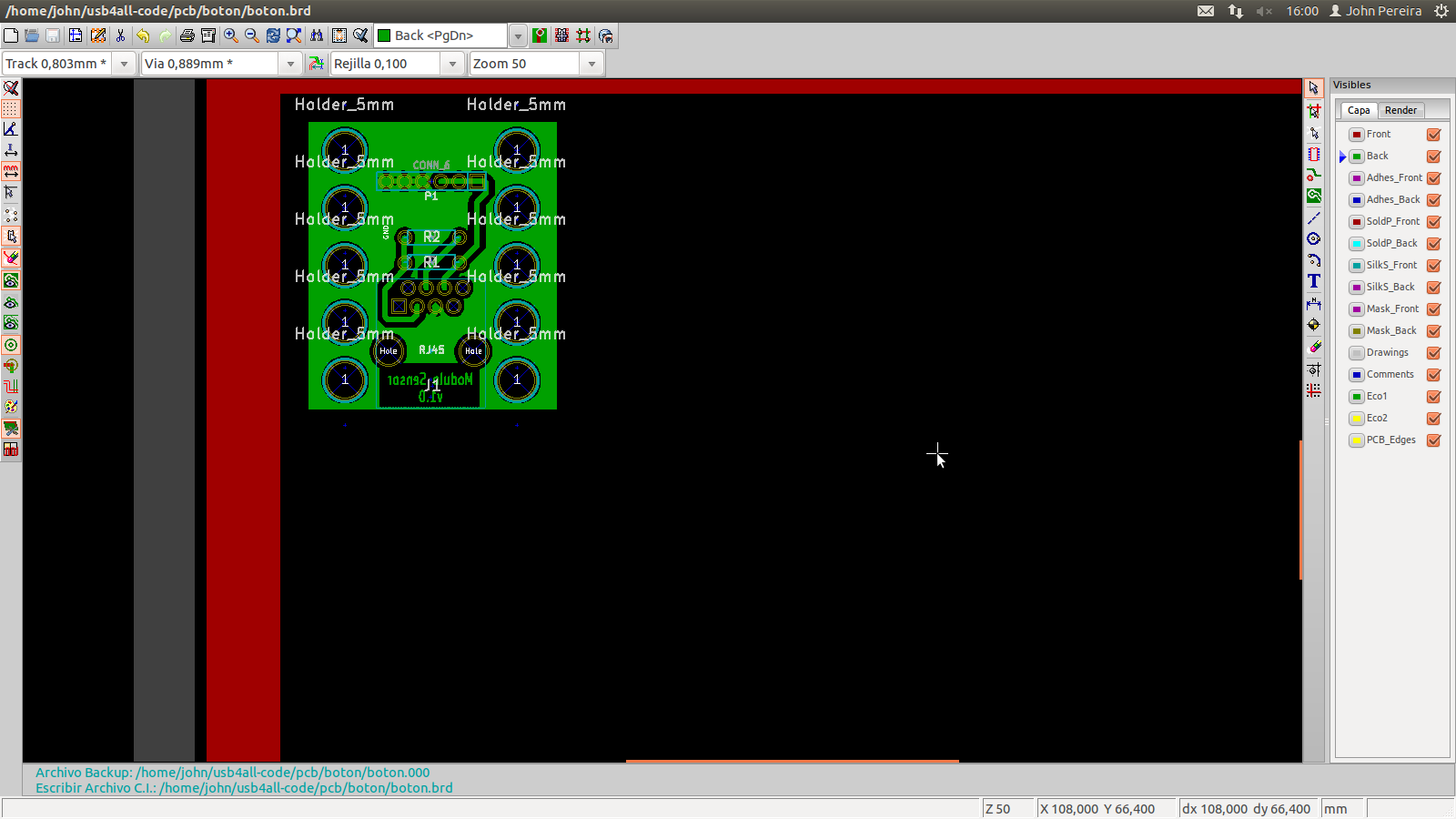Toggle design rule checking off
Image resolution: width=1456 pixels, height=819 pixels.
11,88
